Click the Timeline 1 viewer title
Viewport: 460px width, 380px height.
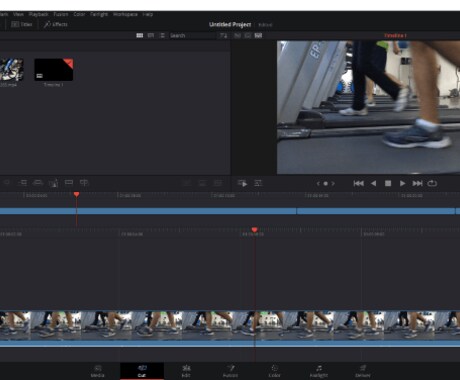pyautogui.click(x=395, y=35)
